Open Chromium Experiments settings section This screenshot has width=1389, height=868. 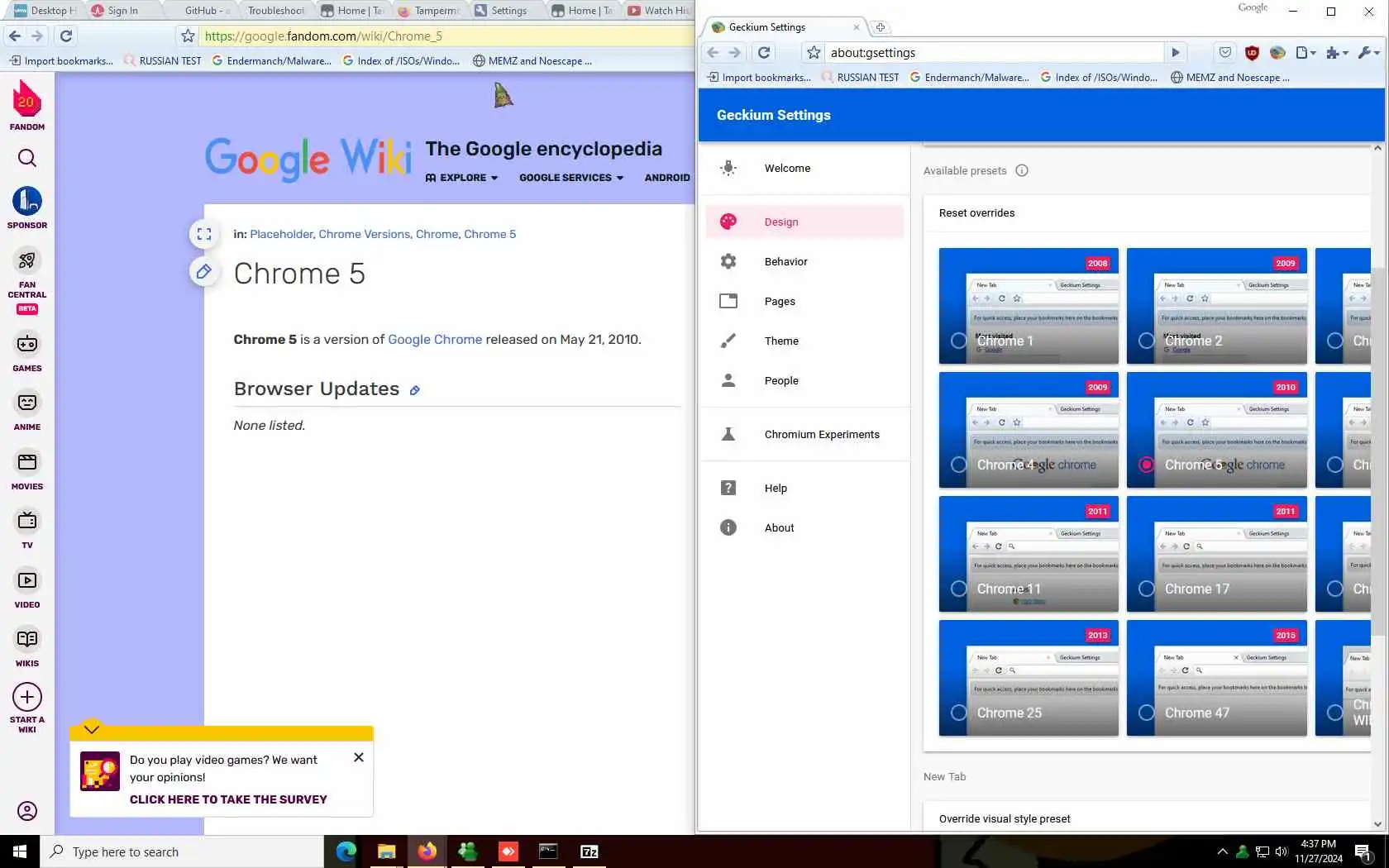[x=804, y=434]
